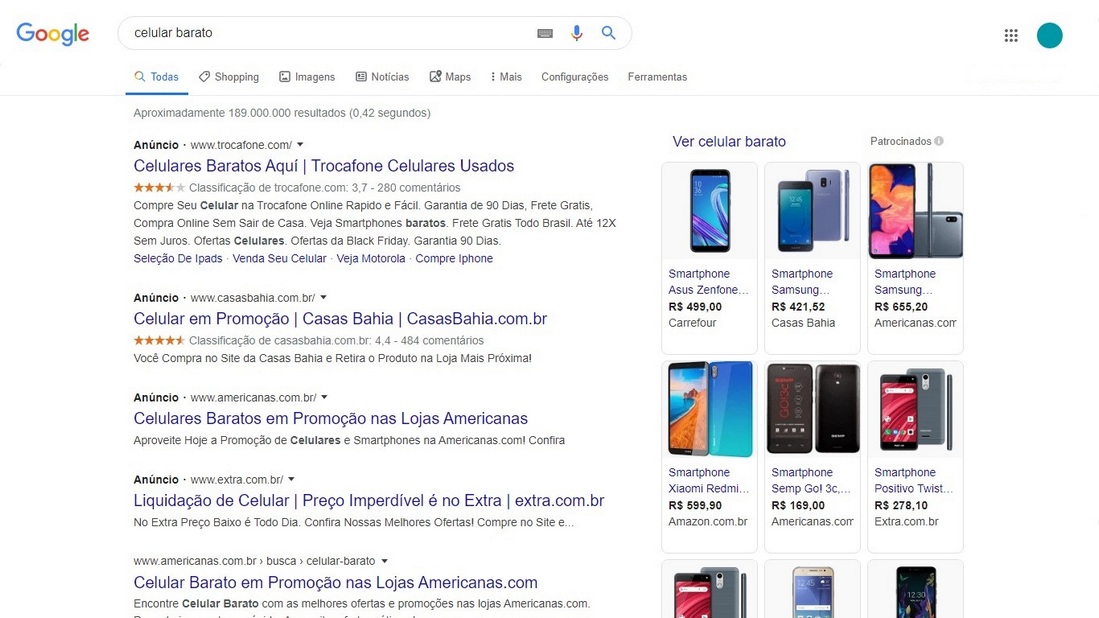Screen dimensions: 1099x618
Task: Click the R$ 278,10 price
Action: (901, 505)
